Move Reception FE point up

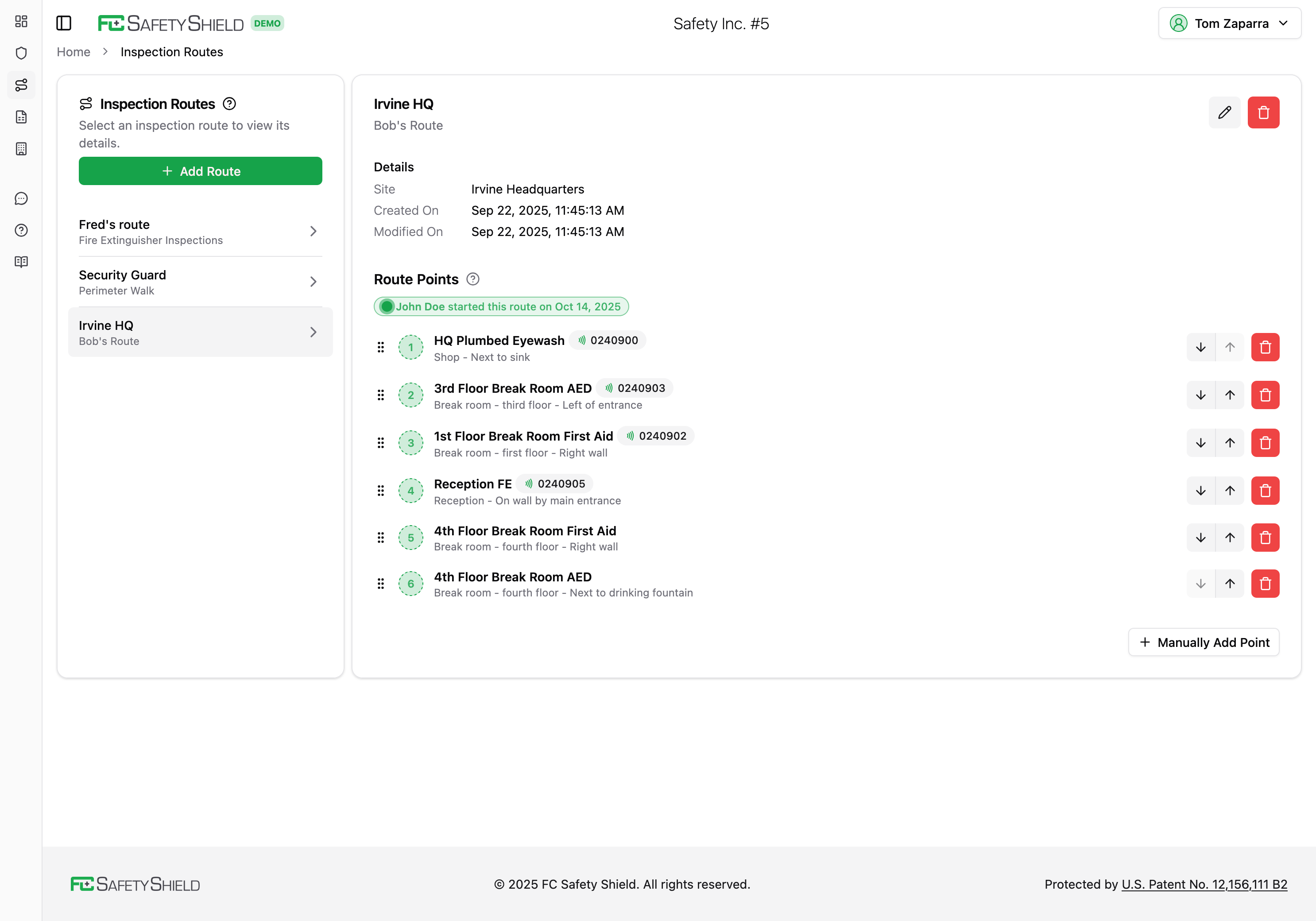click(x=1230, y=491)
